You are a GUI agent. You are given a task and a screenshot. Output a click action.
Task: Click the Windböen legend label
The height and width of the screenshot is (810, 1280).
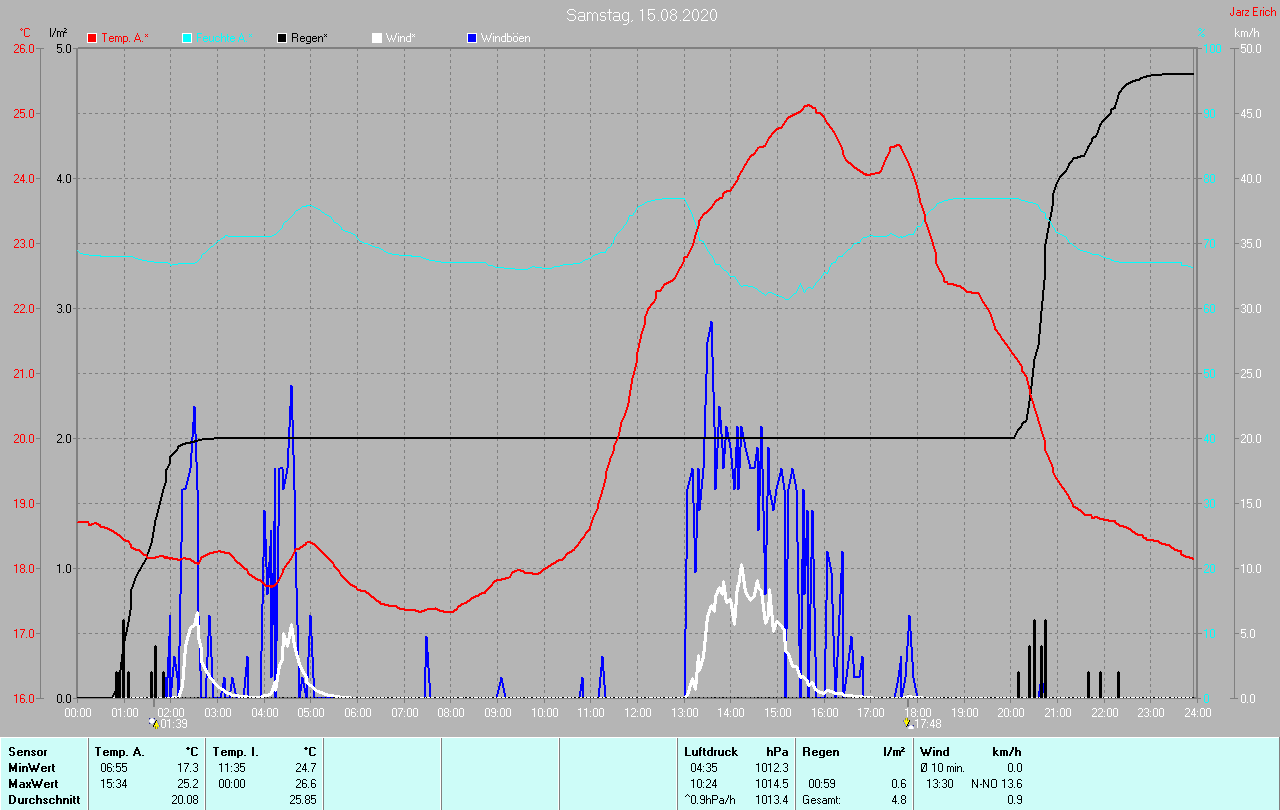[505, 38]
